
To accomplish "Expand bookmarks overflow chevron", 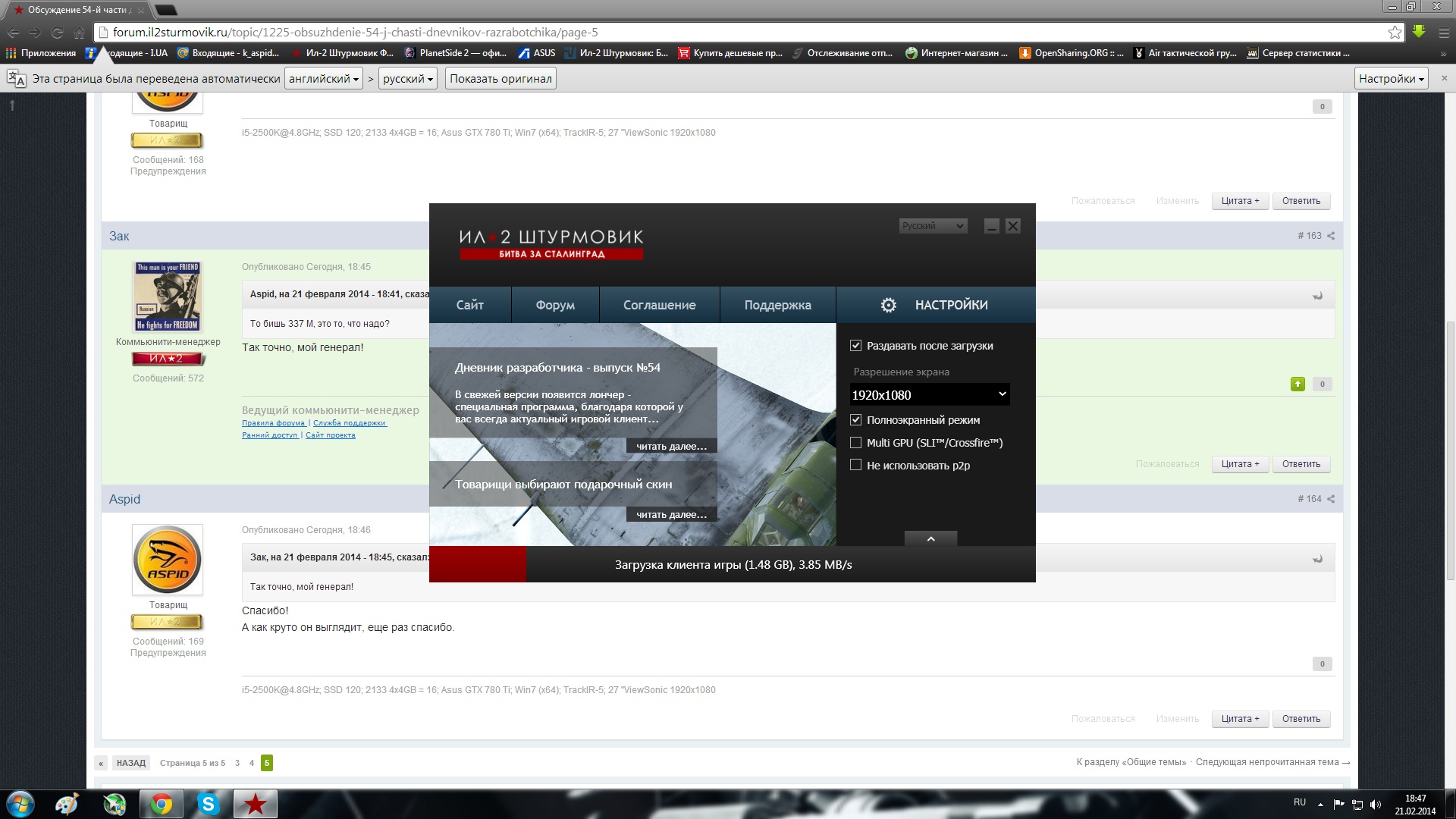I will [x=1443, y=54].
